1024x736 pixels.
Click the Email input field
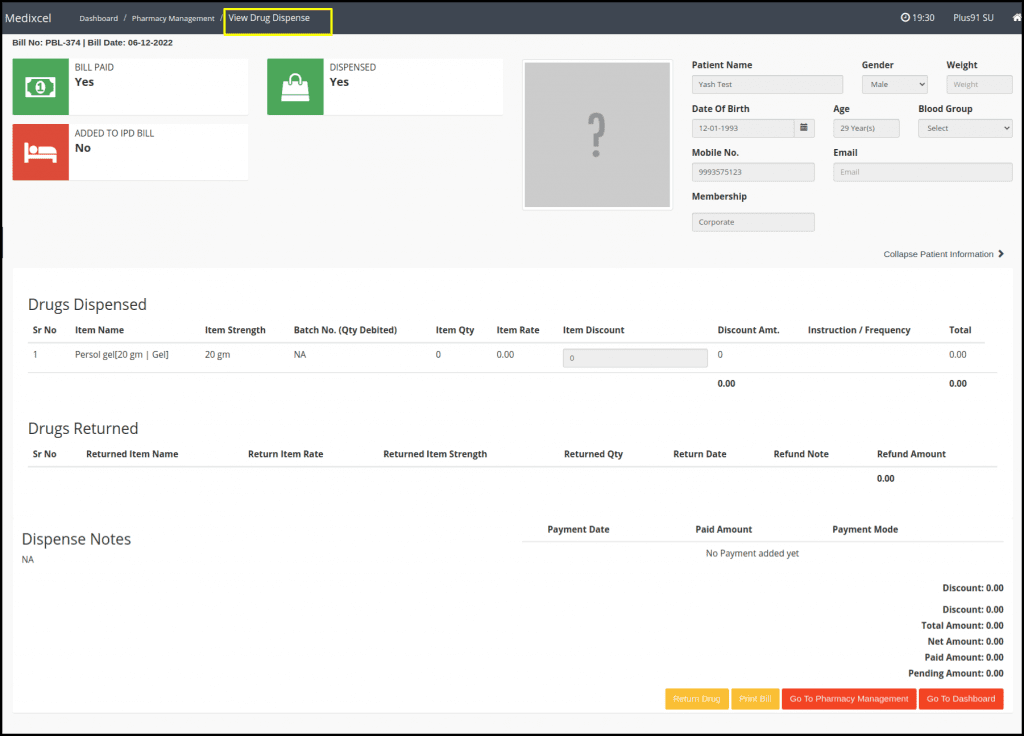click(x=921, y=172)
